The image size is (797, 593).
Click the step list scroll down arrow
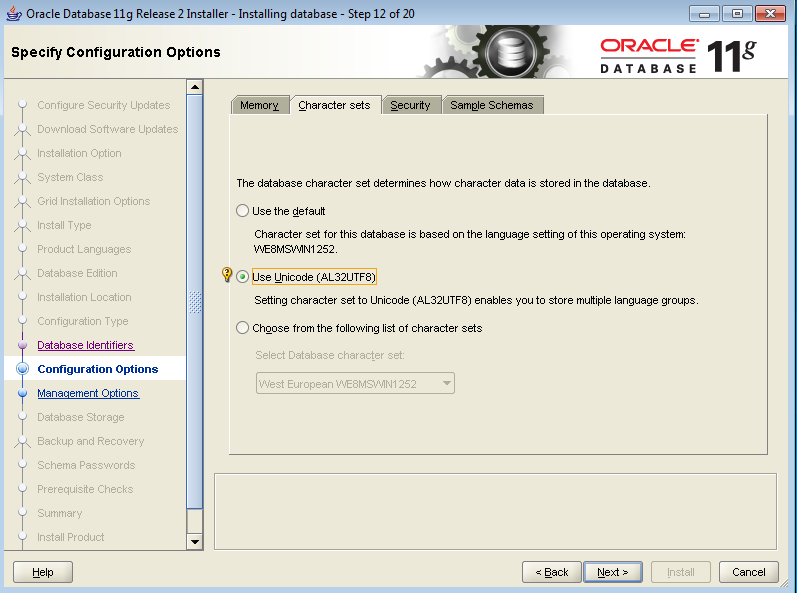click(195, 542)
